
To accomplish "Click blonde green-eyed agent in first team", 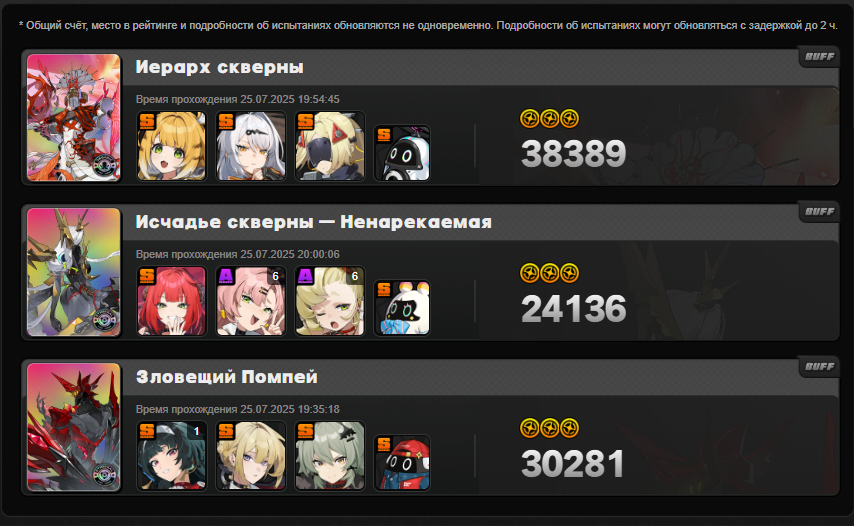I will 172,146.
